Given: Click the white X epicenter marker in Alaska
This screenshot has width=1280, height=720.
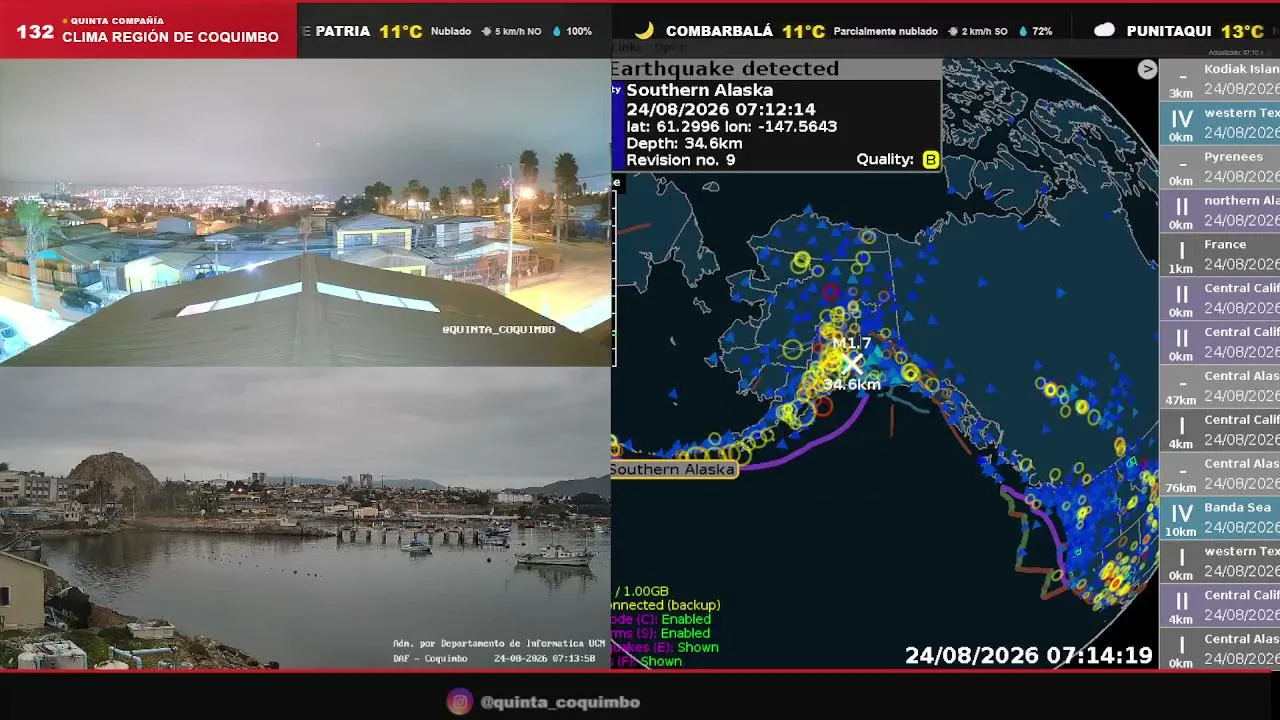Looking at the screenshot, I should pyautogui.click(x=851, y=363).
